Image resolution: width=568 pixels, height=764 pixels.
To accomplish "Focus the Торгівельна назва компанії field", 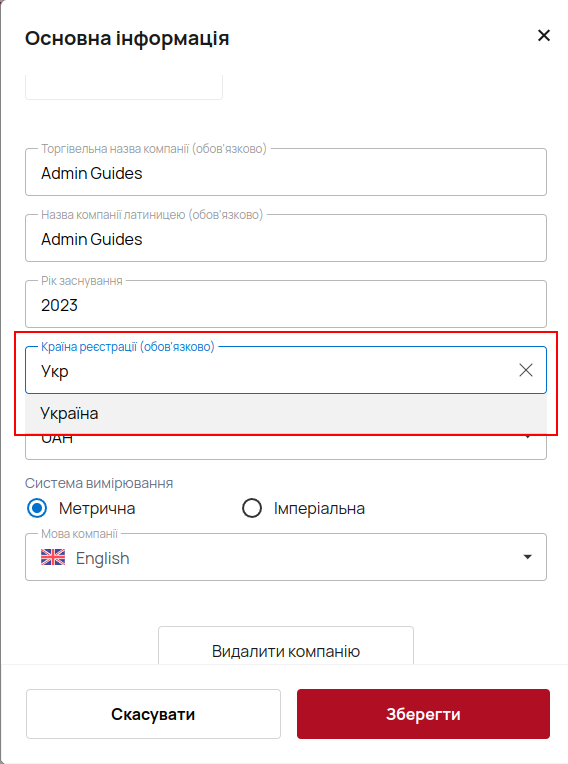I will pyautogui.click(x=286, y=172).
